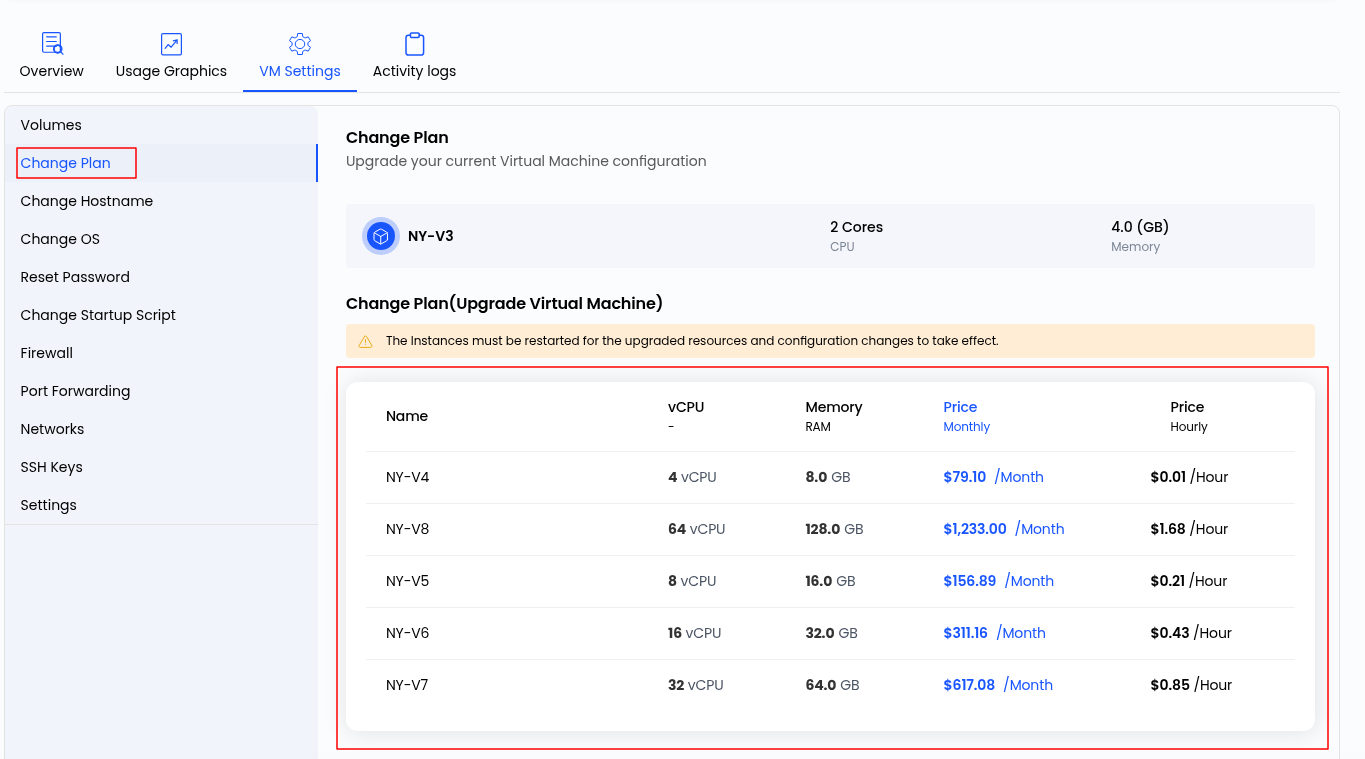Open SSH Keys in the sidebar

(161, 467)
